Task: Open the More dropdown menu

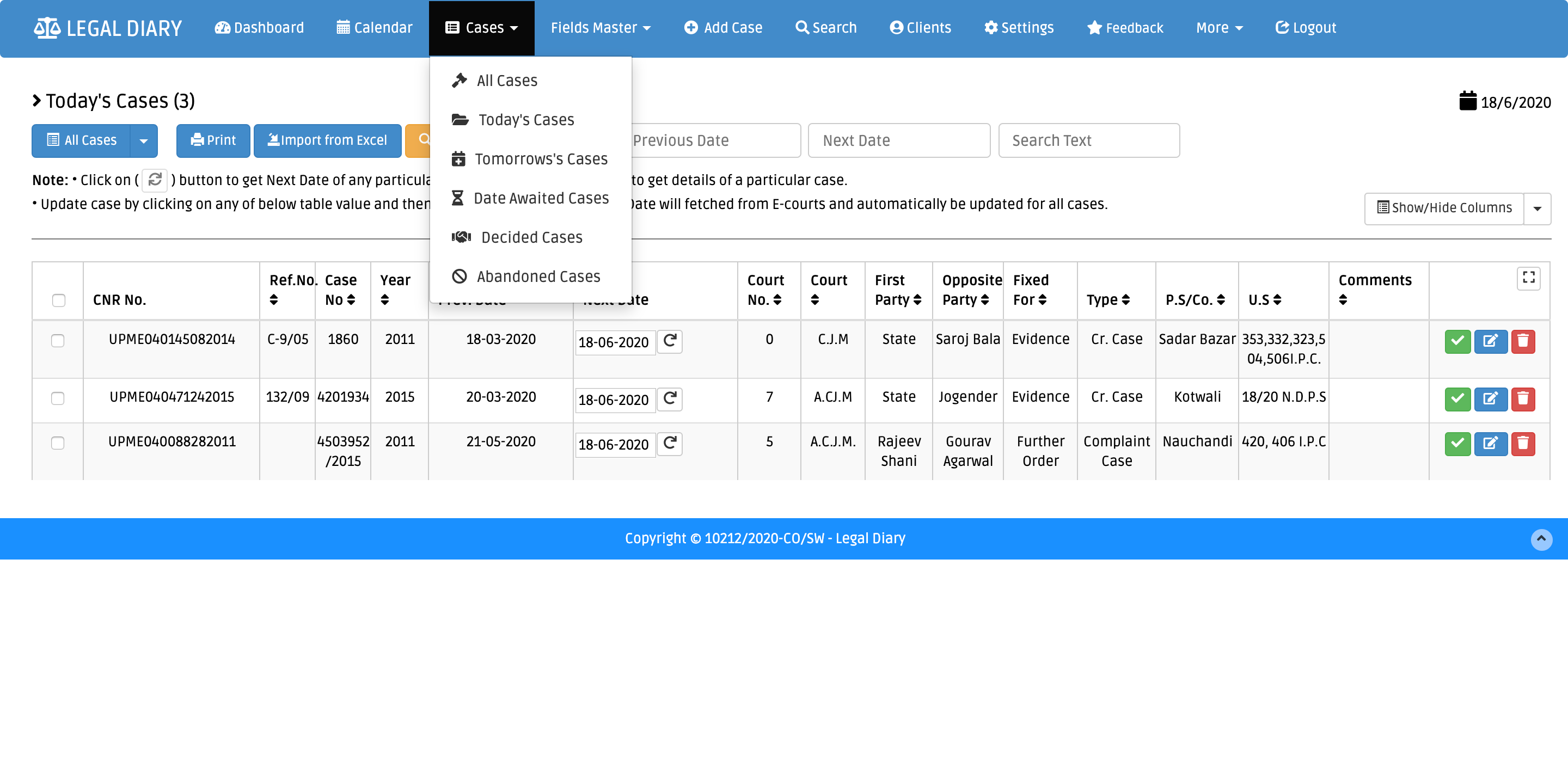Action: [1219, 28]
